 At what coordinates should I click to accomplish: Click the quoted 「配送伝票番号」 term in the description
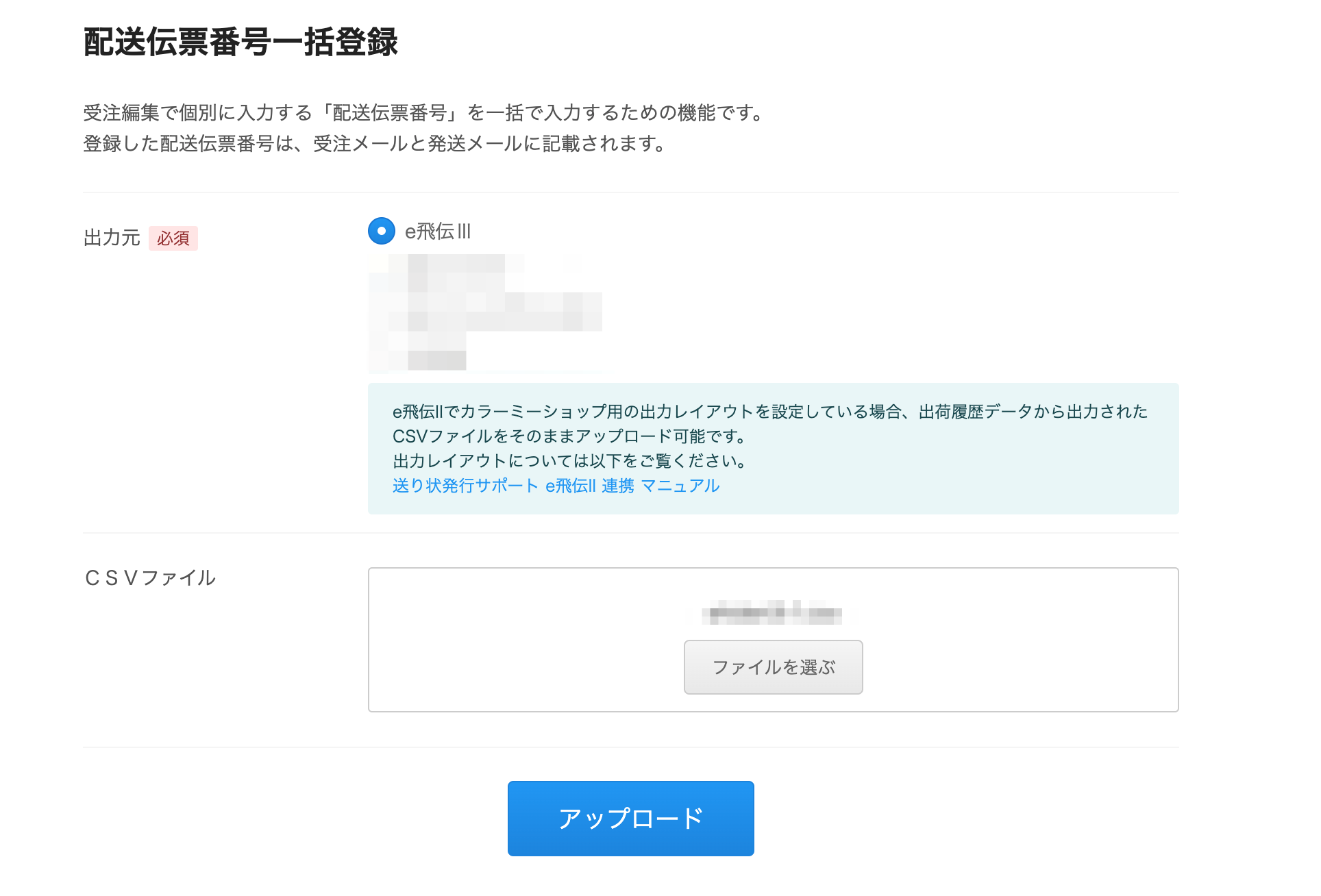[389, 113]
